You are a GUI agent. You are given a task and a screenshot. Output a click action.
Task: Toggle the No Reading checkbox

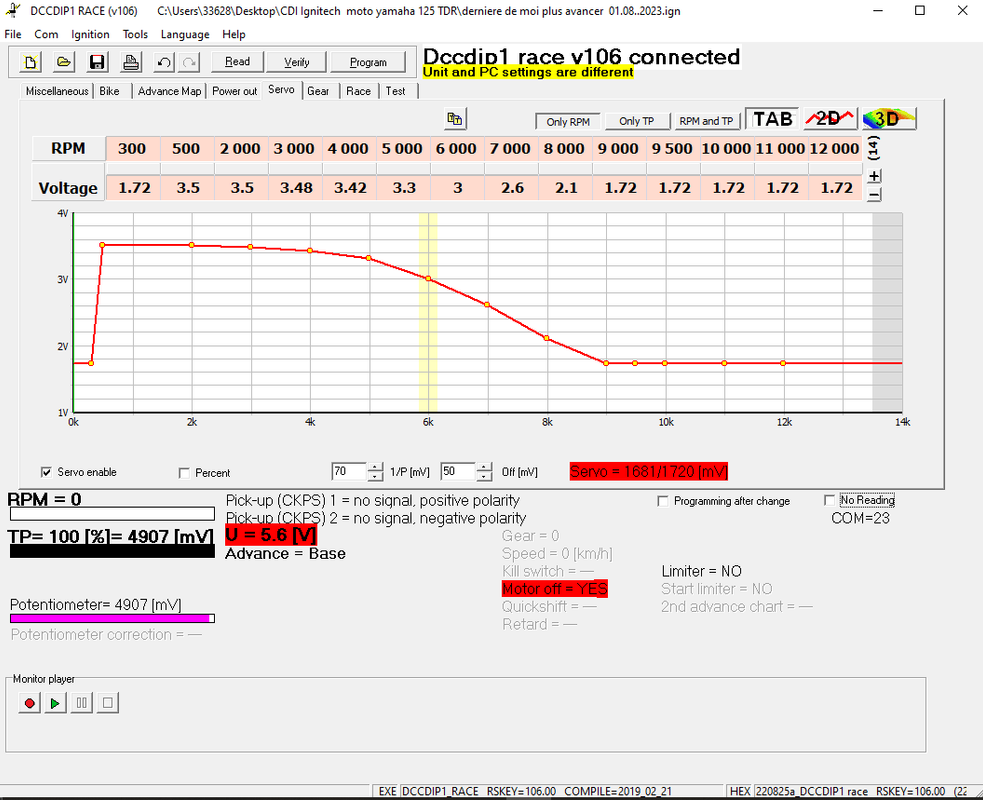pyautogui.click(x=829, y=500)
